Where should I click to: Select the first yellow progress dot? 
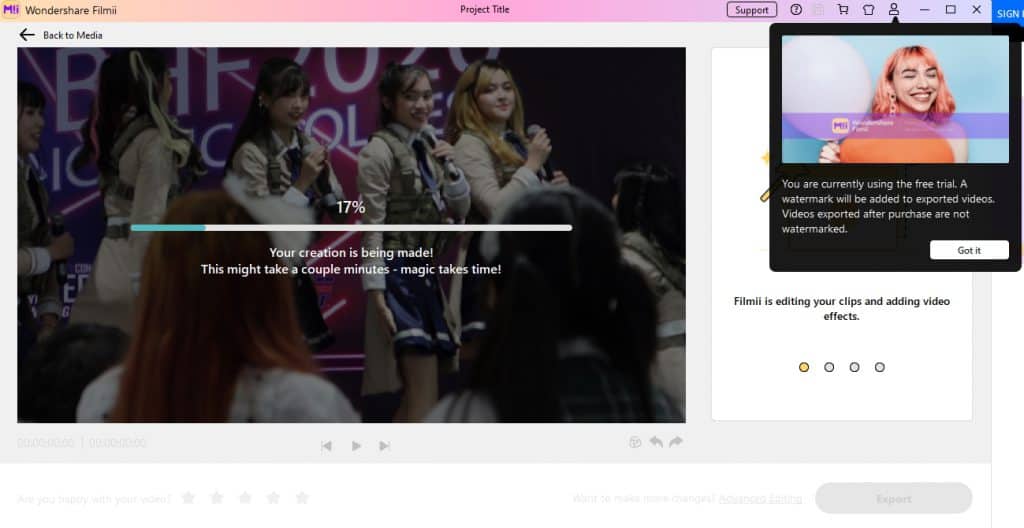(x=804, y=367)
